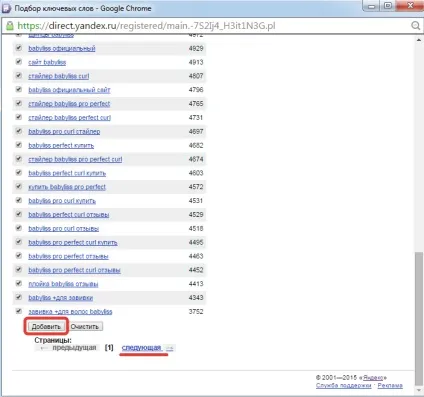Click impressions value '4572'

click(196, 187)
